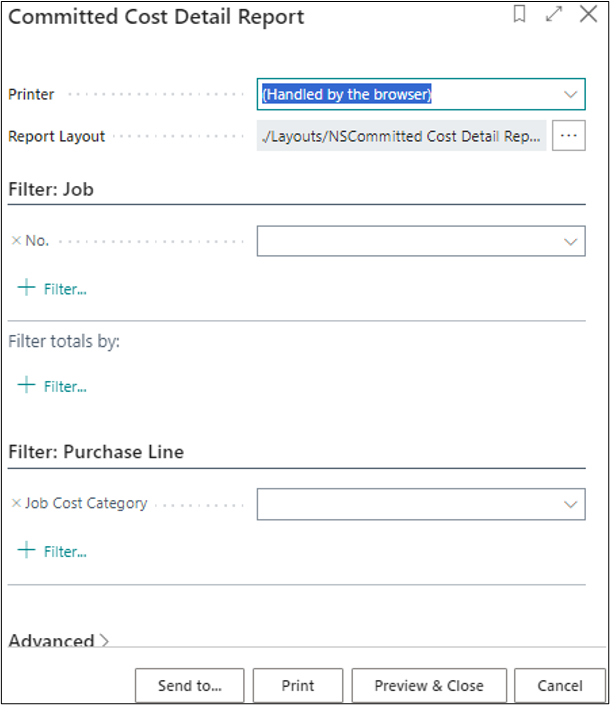Cancel the report dialog
The image size is (610, 705).
[560, 686]
